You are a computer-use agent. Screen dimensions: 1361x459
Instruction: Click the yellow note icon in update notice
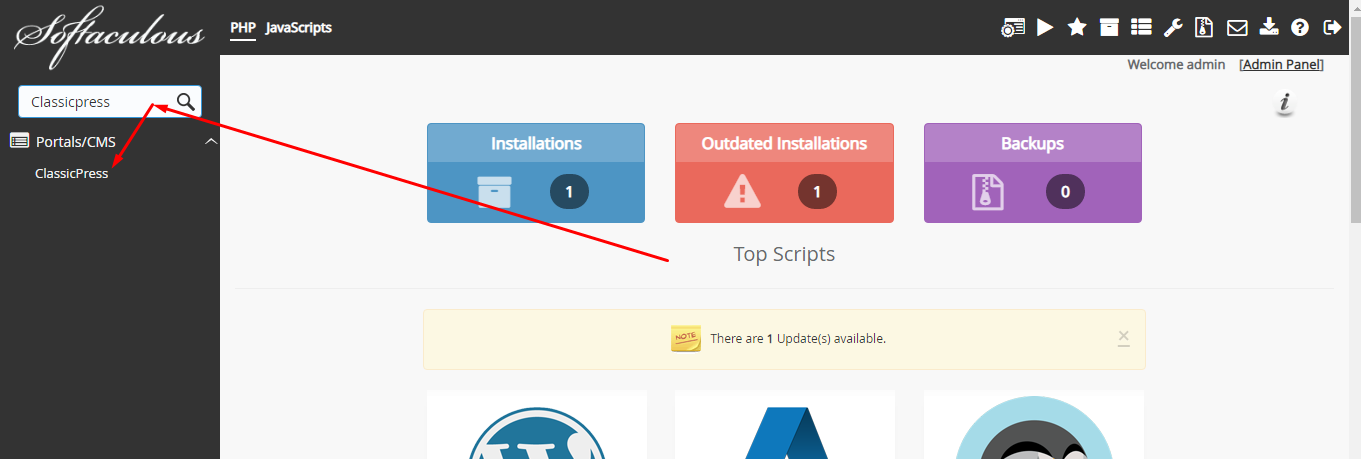pos(686,338)
